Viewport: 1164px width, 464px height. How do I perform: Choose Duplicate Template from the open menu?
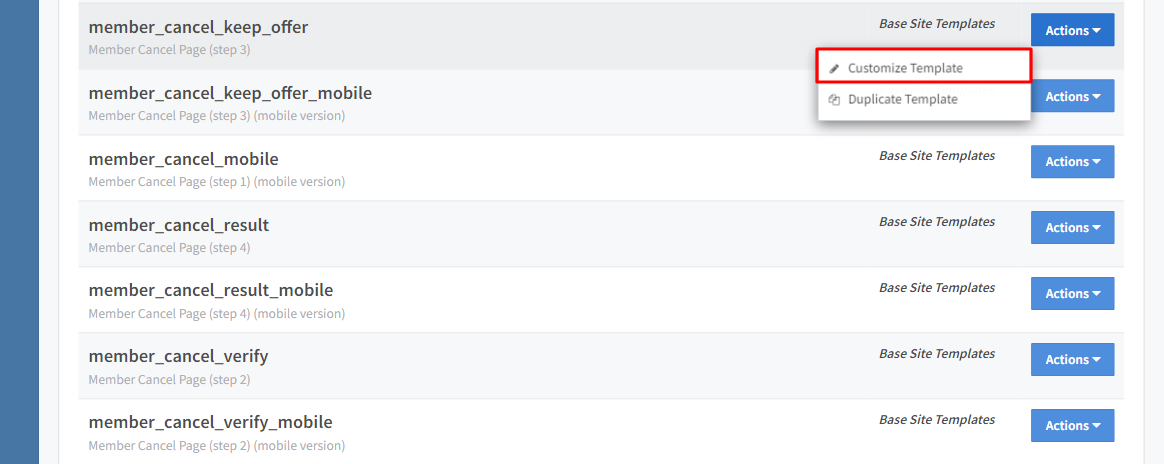click(902, 100)
